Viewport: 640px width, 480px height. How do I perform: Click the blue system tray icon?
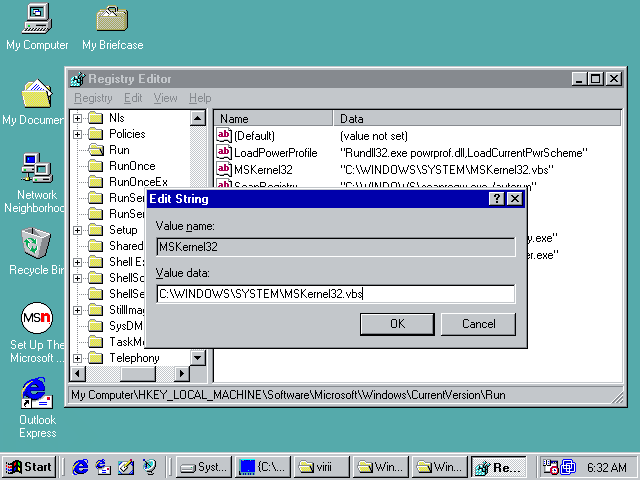568,467
